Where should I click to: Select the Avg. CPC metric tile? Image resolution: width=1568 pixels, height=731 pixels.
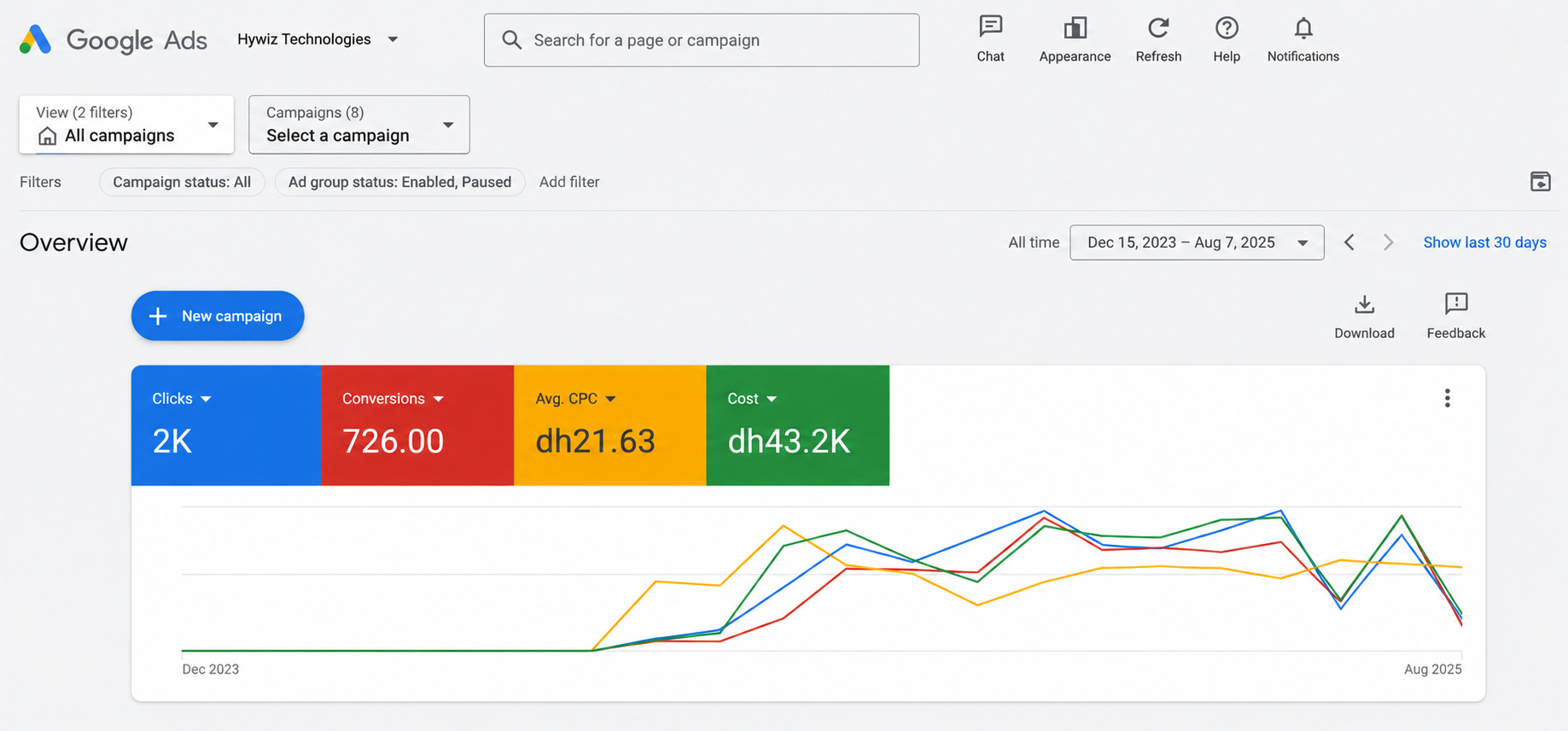coord(610,425)
